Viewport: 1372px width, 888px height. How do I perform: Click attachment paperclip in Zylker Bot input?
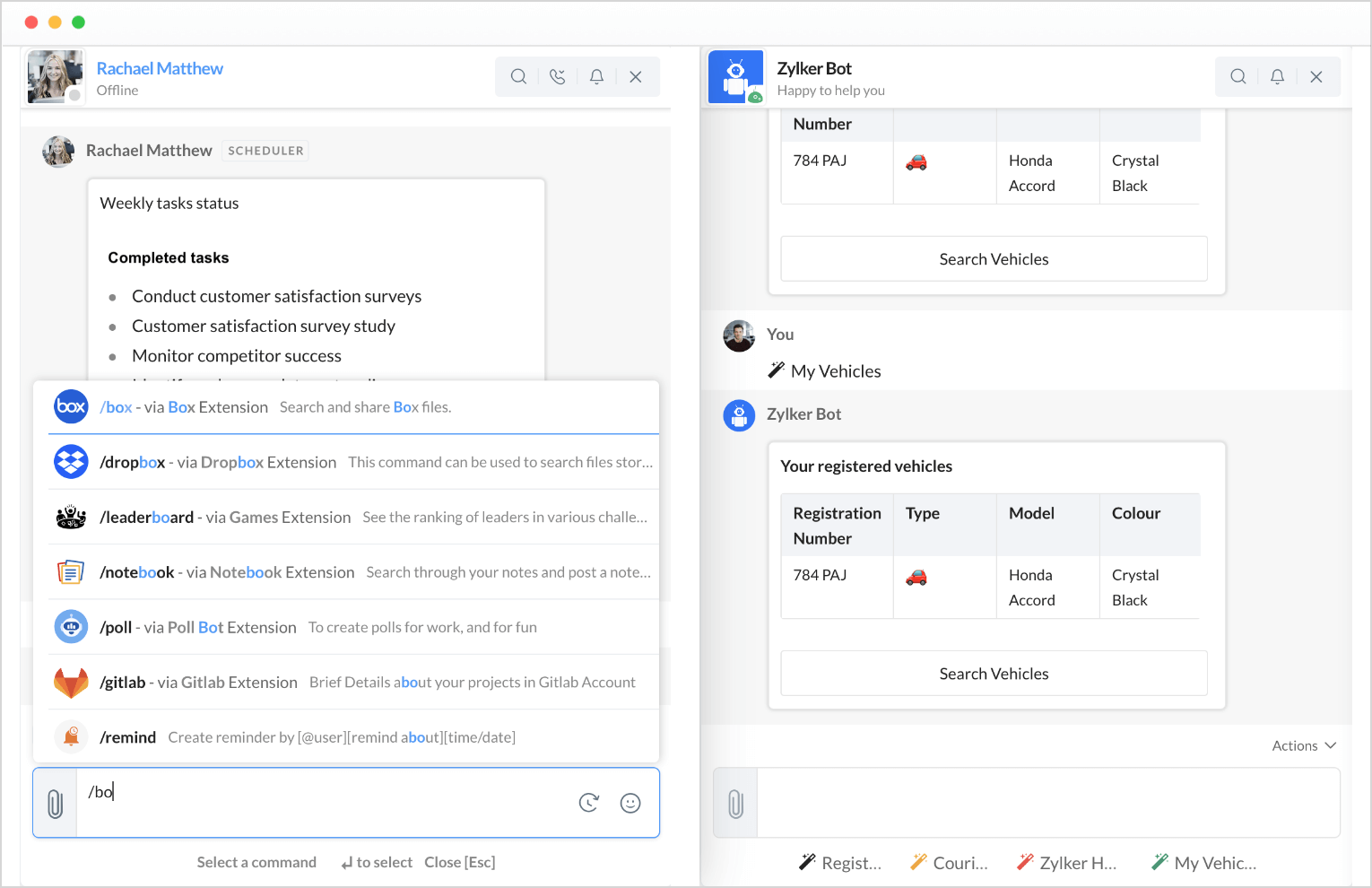click(x=736, y=804)
